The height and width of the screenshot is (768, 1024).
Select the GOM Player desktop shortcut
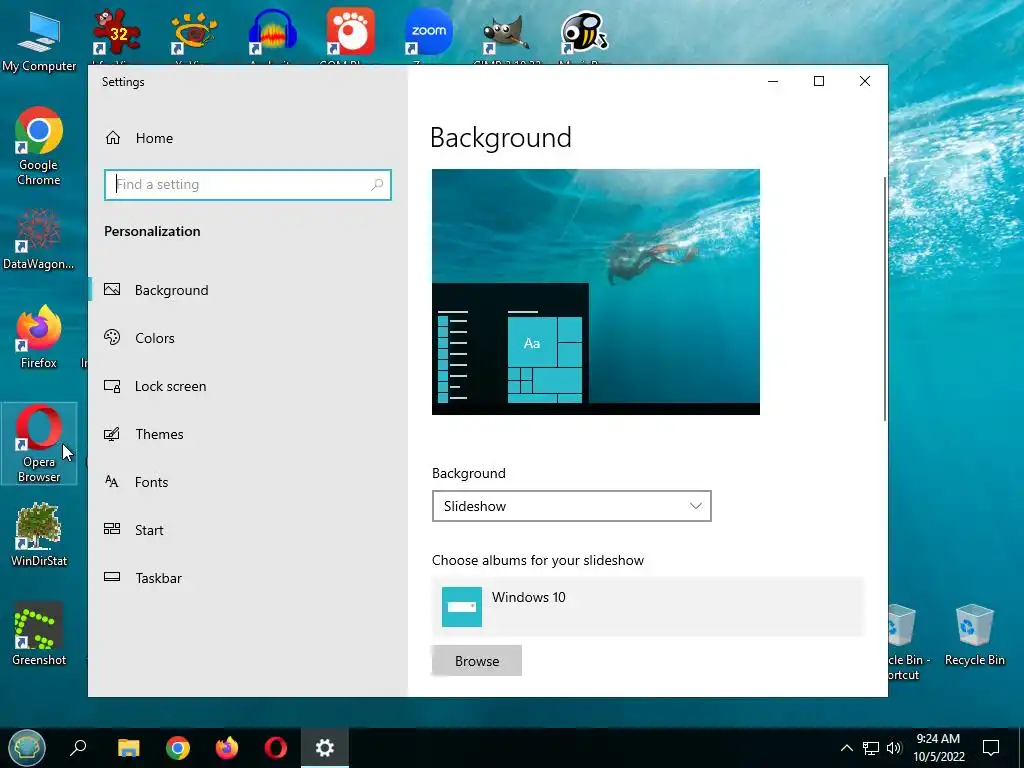tap(350, 33)
